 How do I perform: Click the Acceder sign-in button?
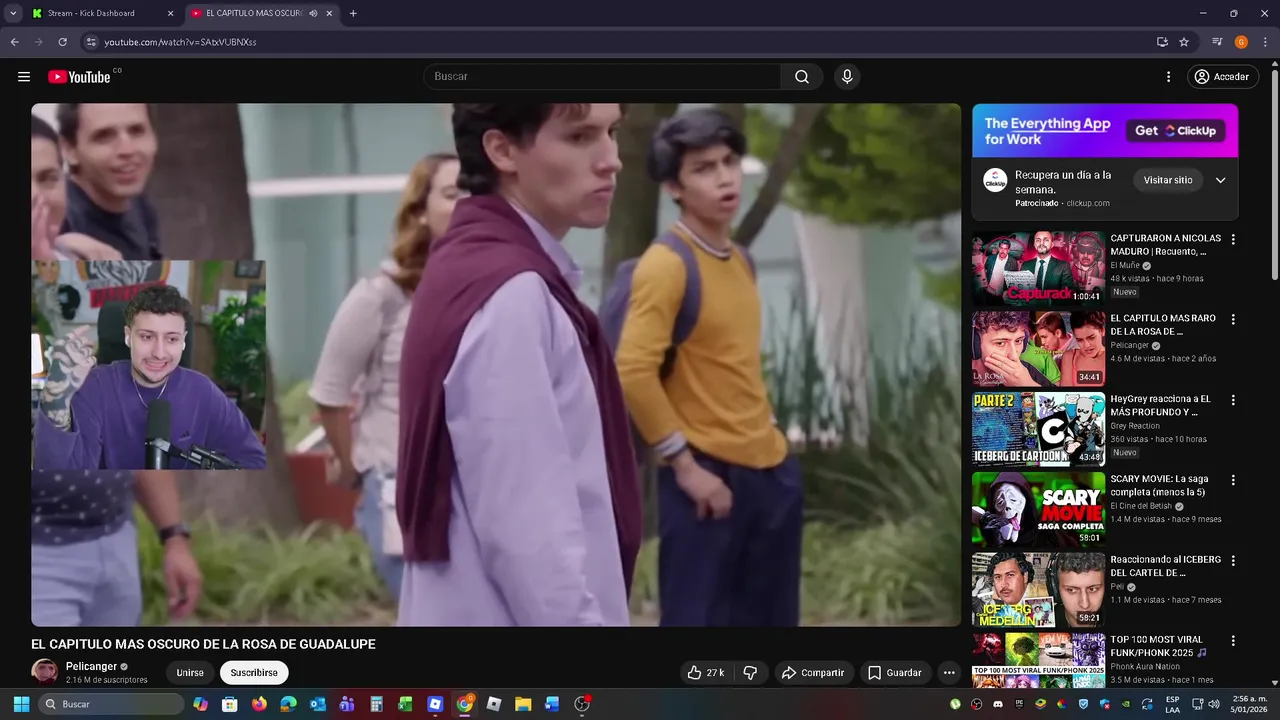1221,77
